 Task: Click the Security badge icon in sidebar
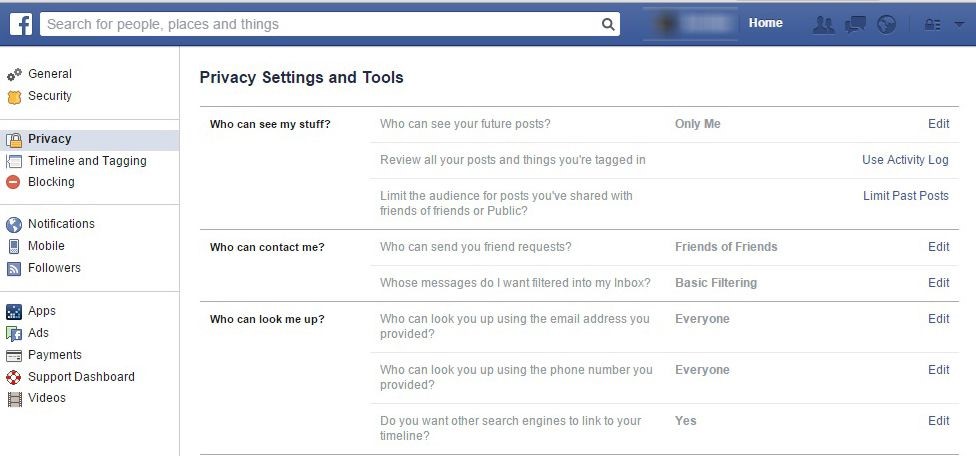click(x=14, y=97)
